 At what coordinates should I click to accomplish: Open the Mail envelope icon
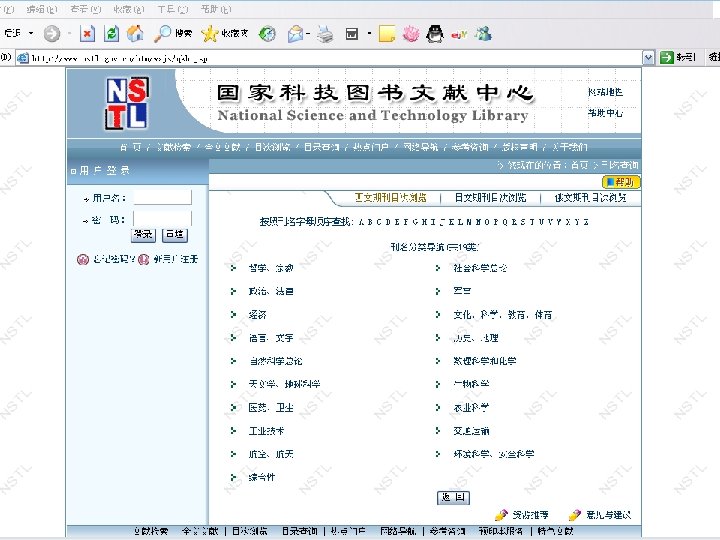[295, 34]
